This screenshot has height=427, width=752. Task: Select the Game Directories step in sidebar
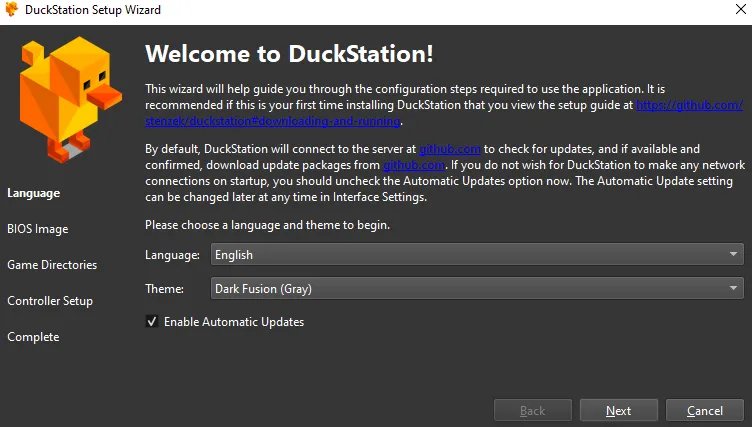pos(52,265)
